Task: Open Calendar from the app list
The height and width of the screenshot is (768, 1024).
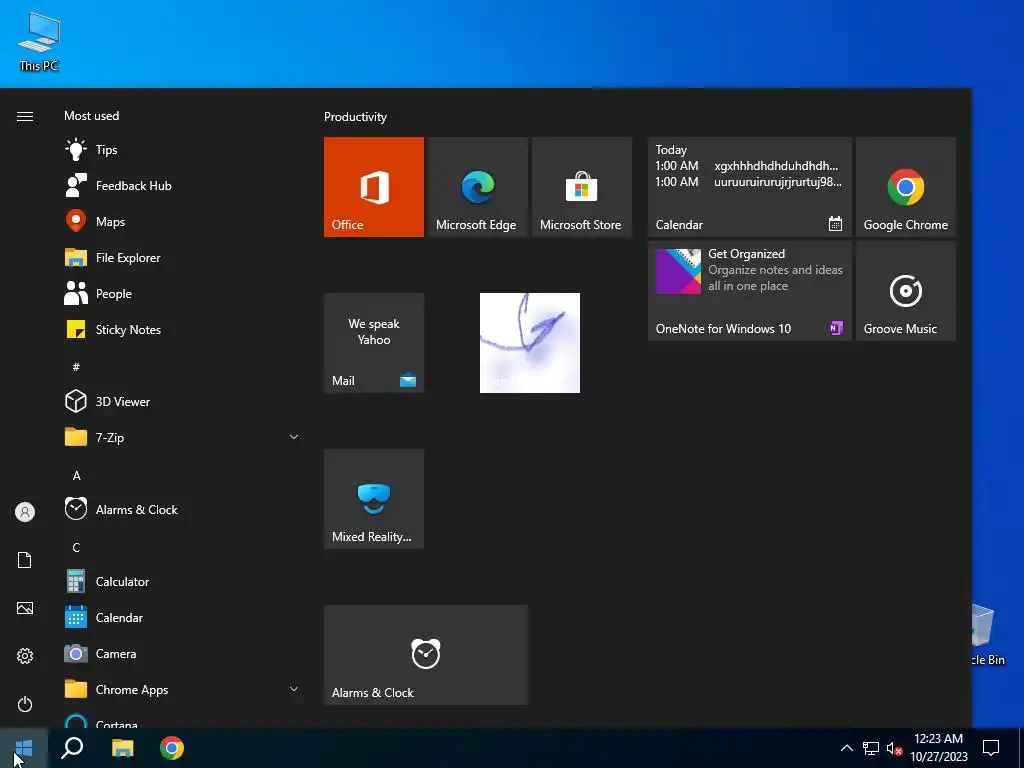Action: coord(182,616)
